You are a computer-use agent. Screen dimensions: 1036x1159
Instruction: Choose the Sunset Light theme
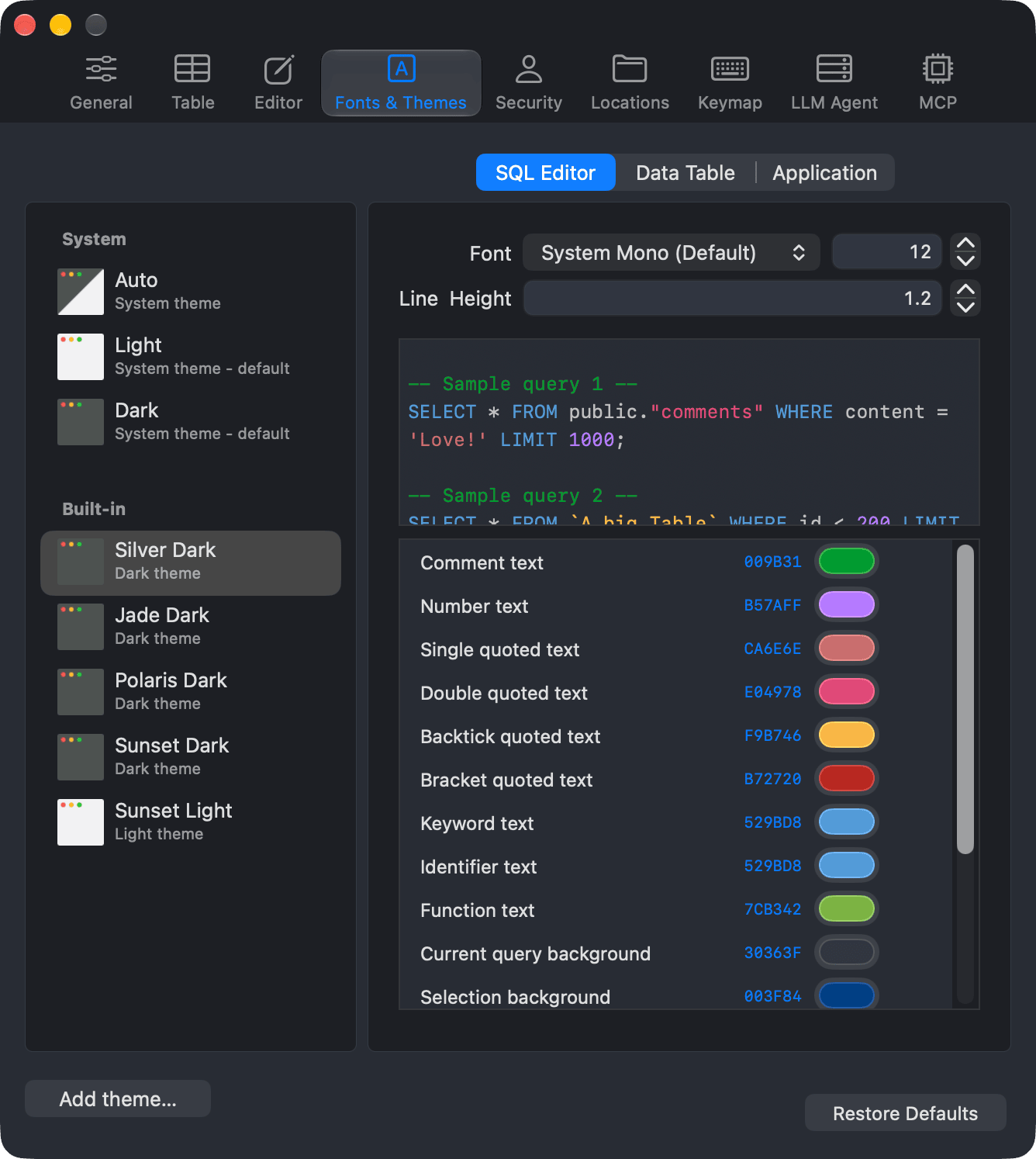(x=191, y=824)
